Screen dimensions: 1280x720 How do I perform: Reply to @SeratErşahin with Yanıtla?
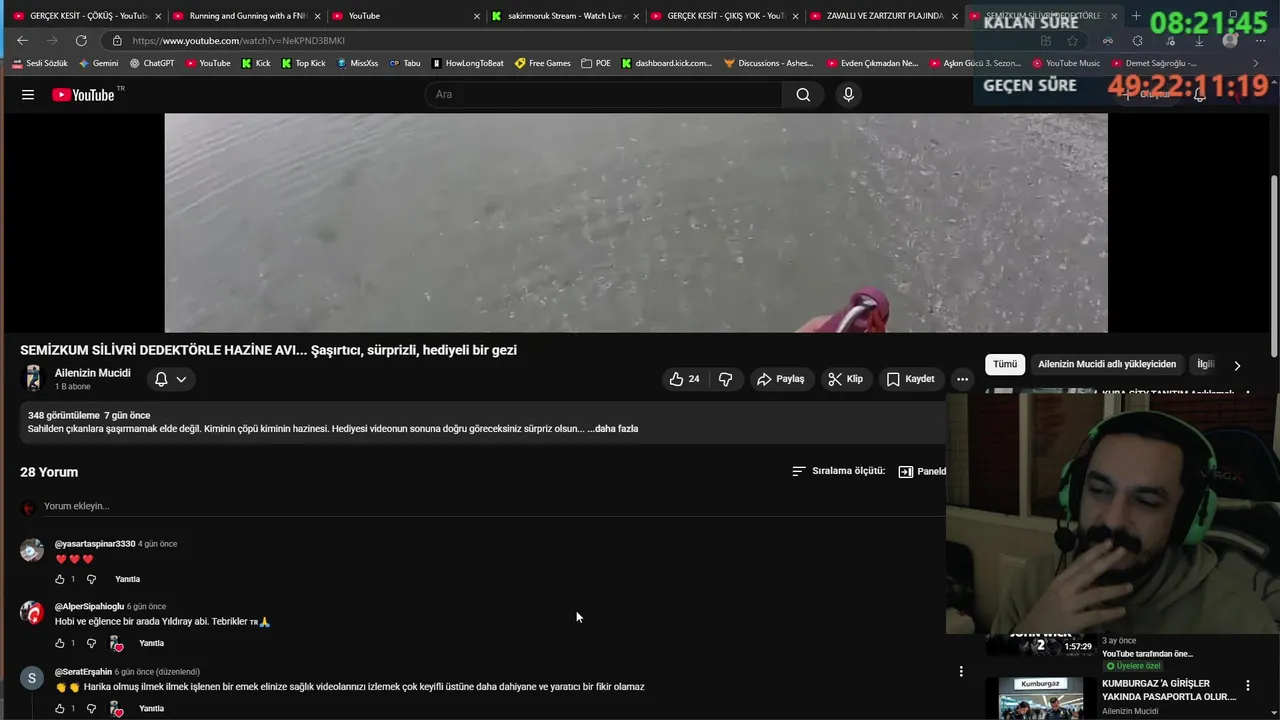(151, 708)
